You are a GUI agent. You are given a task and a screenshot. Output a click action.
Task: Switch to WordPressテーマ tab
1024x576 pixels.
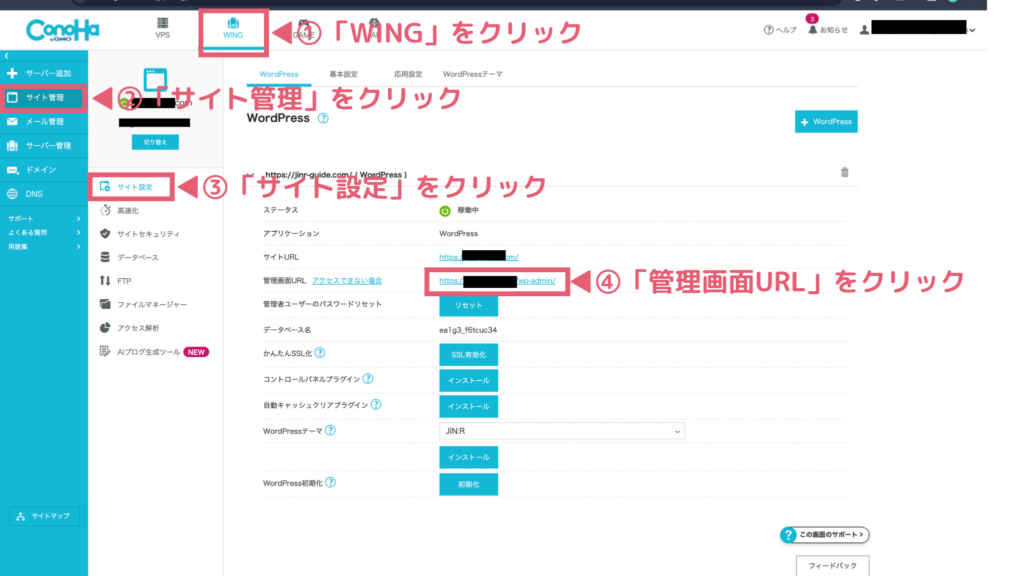coord(472,74)
